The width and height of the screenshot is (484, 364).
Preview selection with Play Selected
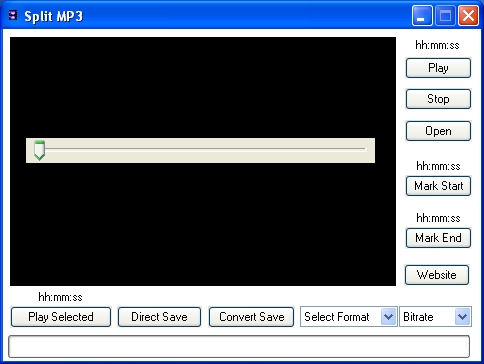click(x=61, y=317)
